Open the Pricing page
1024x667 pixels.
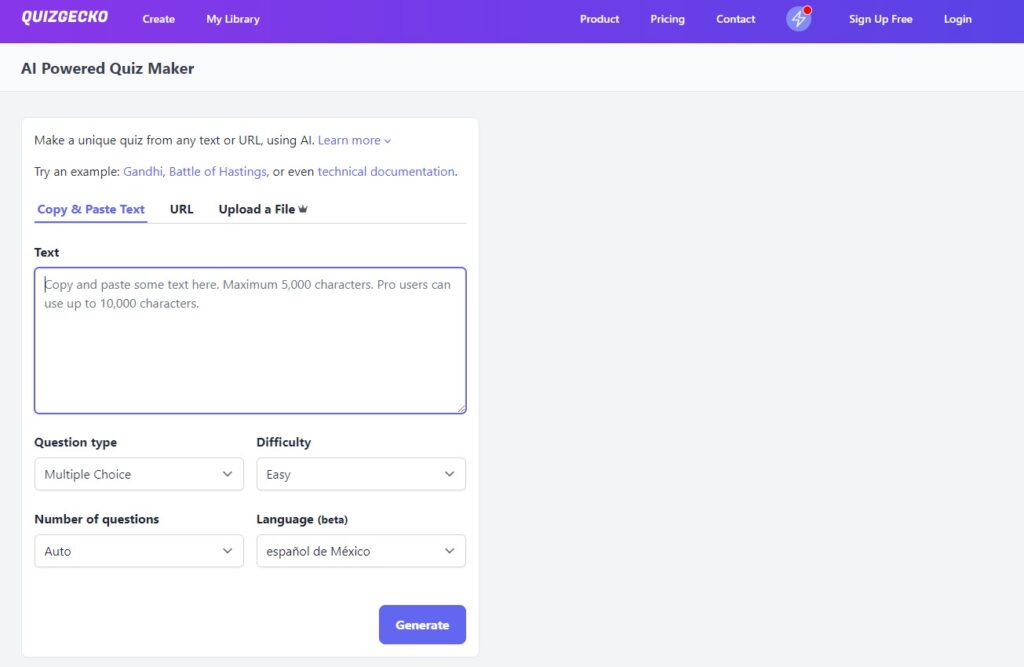(x=667, y=19)
